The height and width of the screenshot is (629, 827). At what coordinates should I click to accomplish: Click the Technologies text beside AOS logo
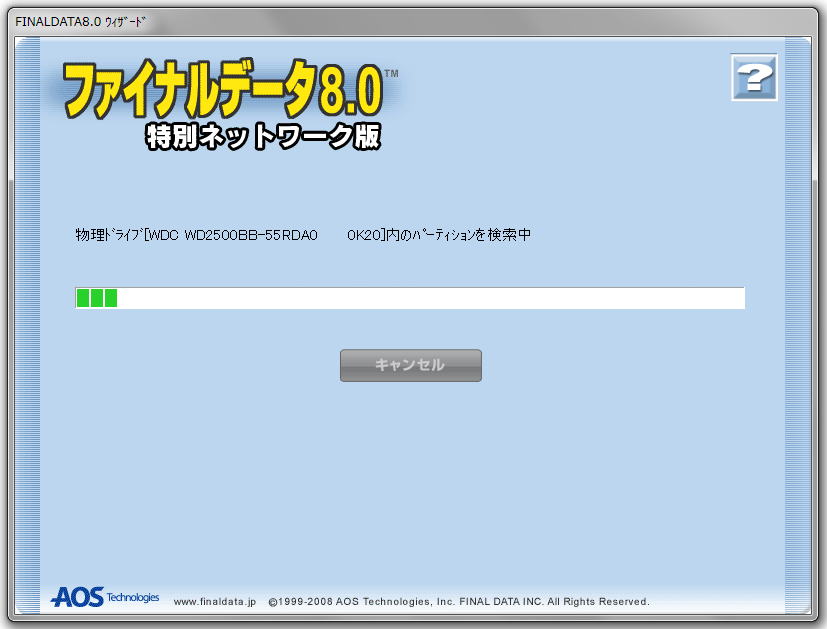tap(132, 598)
